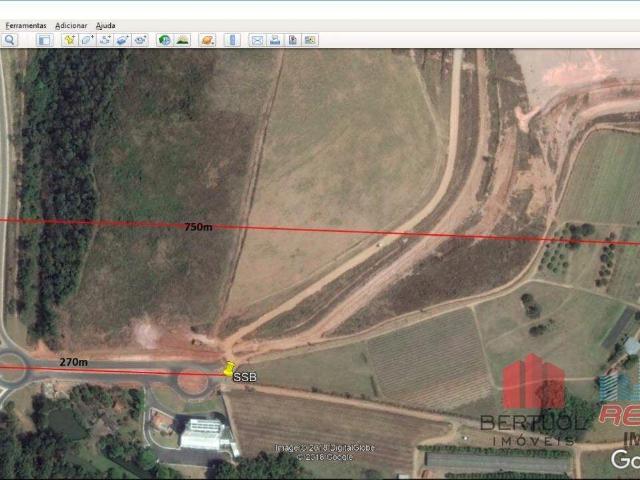Screen dimensions: 640x480
Task: Click the Record a Tour icon
Action: [140, 40]
